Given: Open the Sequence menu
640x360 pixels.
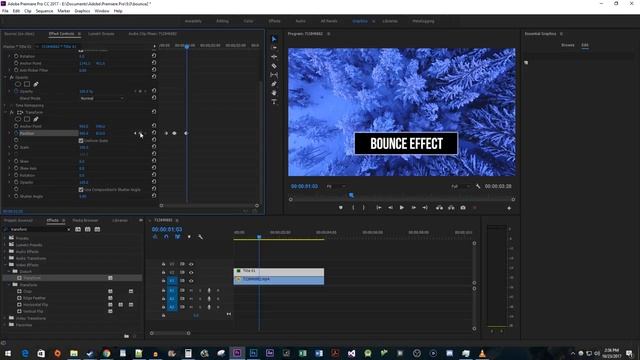Looking at the screenshot, I should point(44,11).
